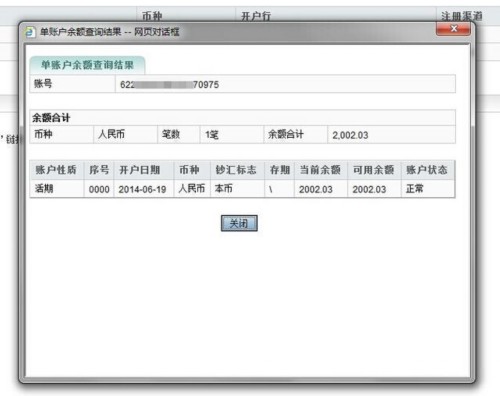Viewport: 500px width, 396px height.
Task: Click 币种 header in background page
Action: coord(152,16)
